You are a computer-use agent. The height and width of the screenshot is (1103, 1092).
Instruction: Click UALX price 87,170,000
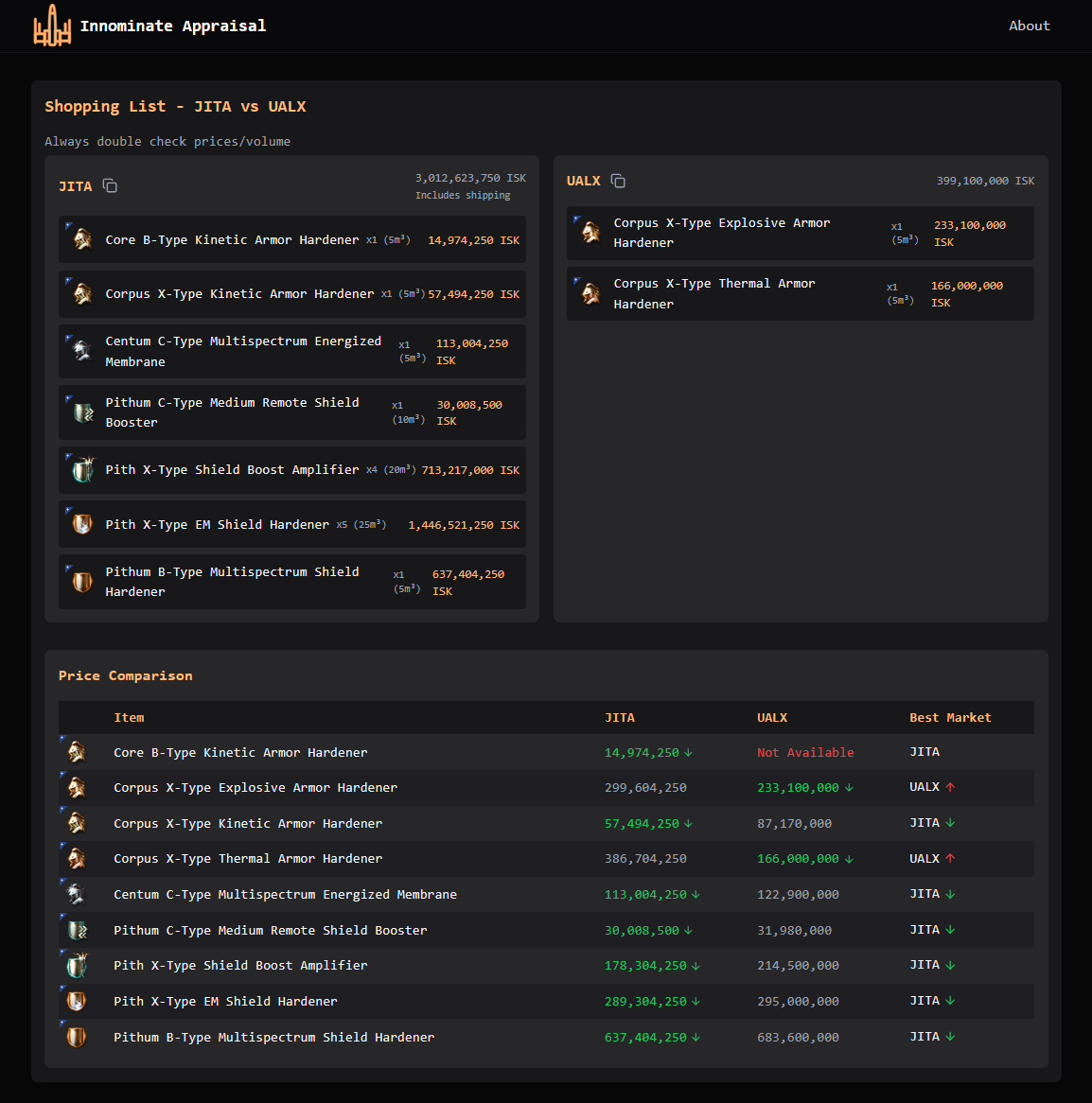tap(794, 823)
